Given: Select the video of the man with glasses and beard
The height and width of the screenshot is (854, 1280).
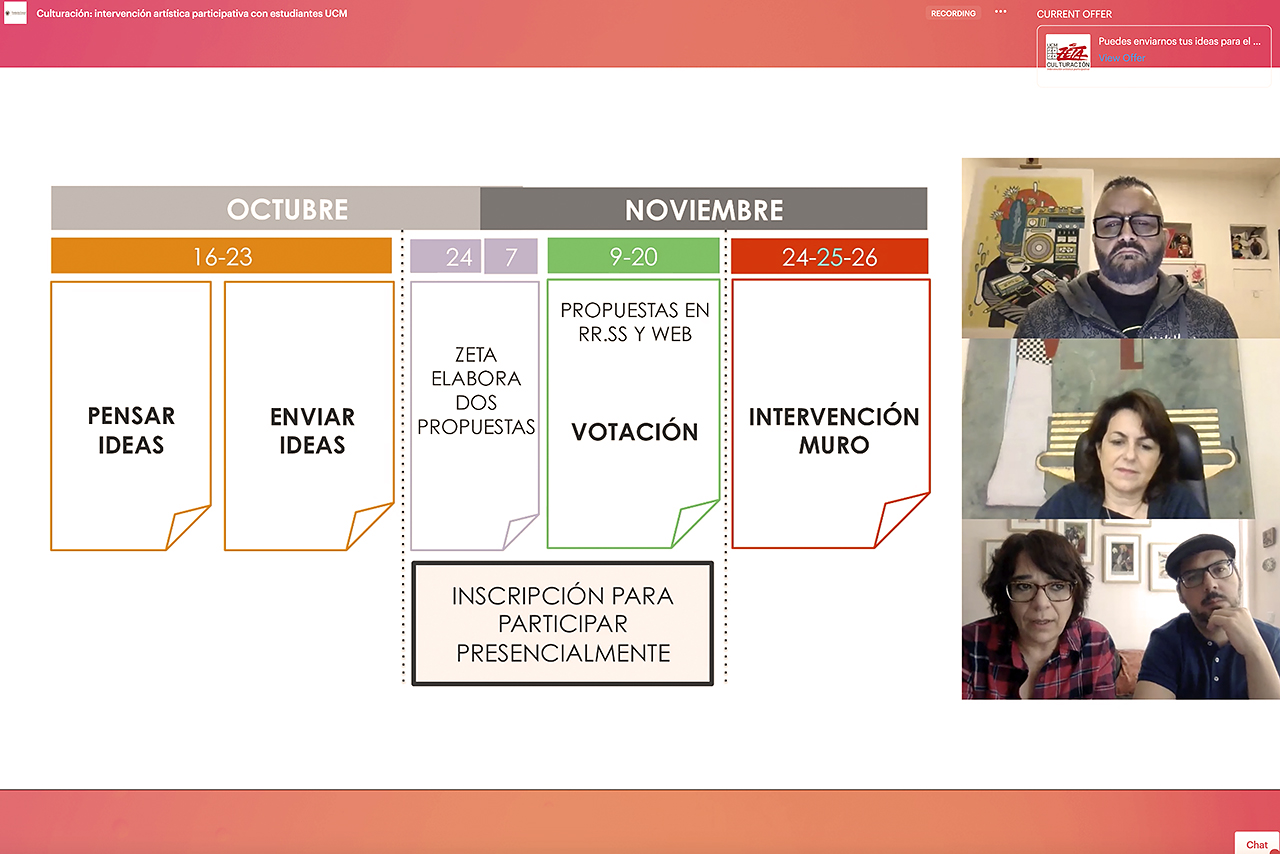Looking at the screenshot, I should (x=1121, y=248).
